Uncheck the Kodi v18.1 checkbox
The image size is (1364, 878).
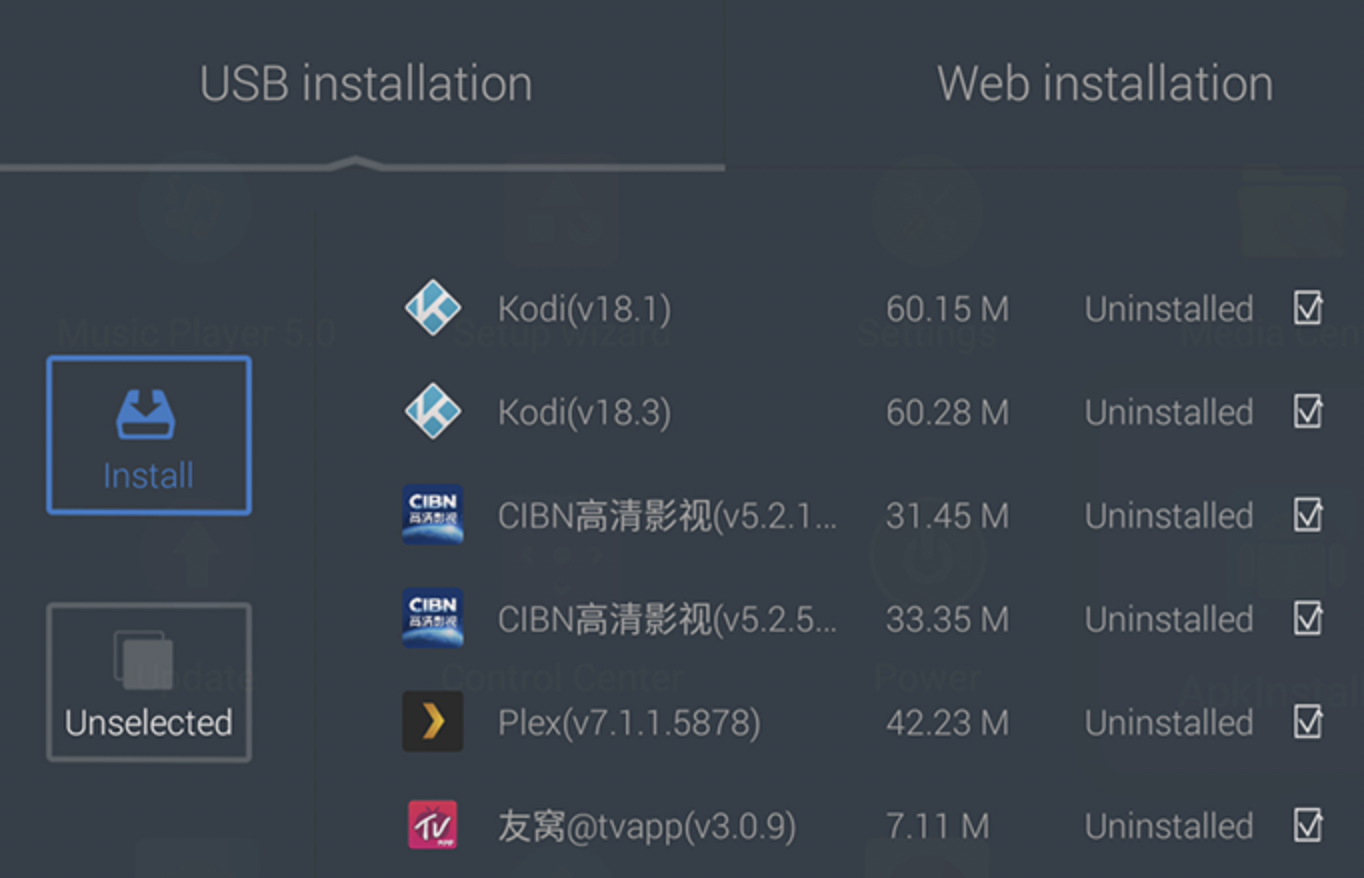[x=1308, y=308]
